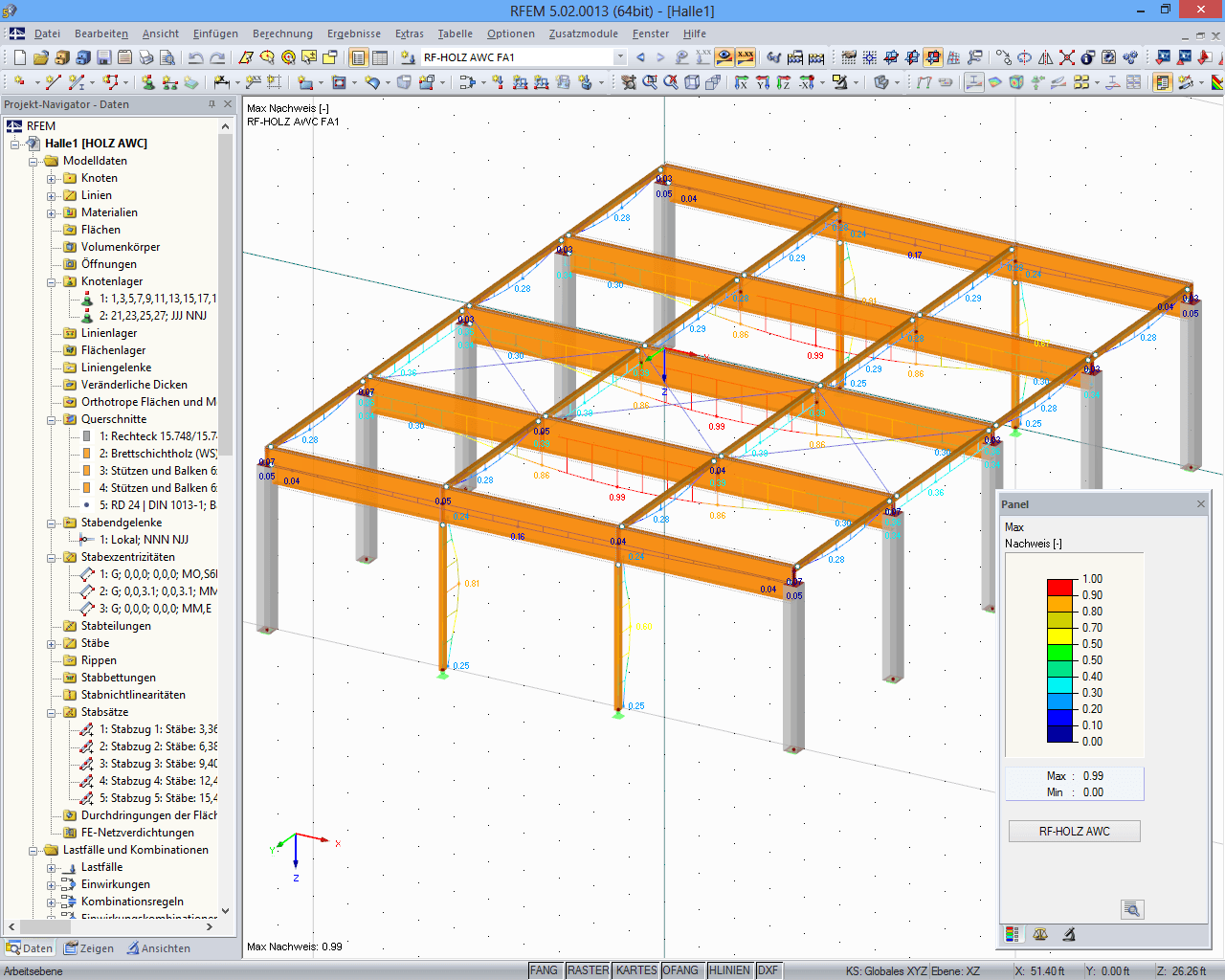1225x980 pixels.
Task: Pin the Projekt-Navigator pane
Action: pos(212,104)
